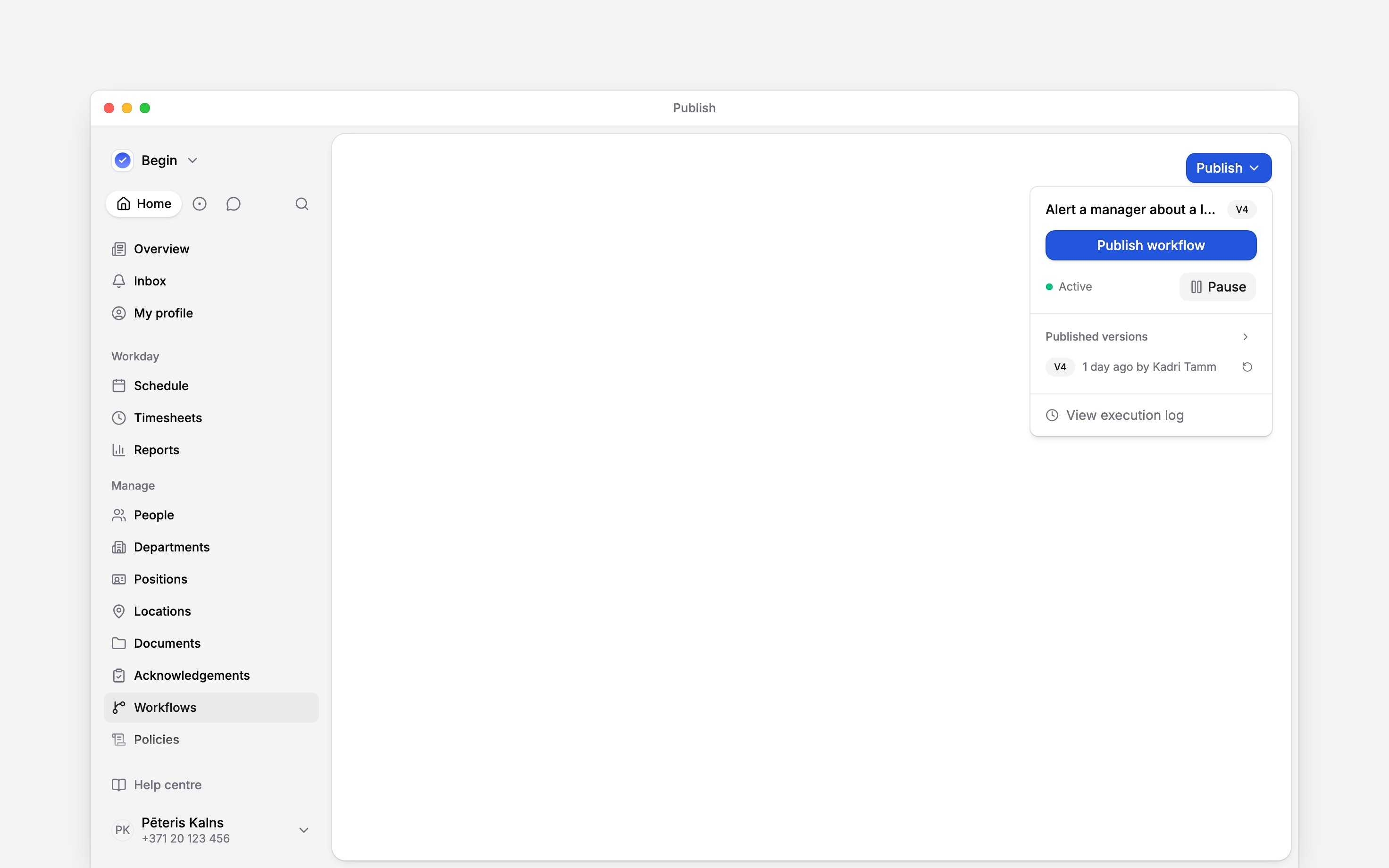
Task: Click the Workflows branch icon
Action: (119, 708)
